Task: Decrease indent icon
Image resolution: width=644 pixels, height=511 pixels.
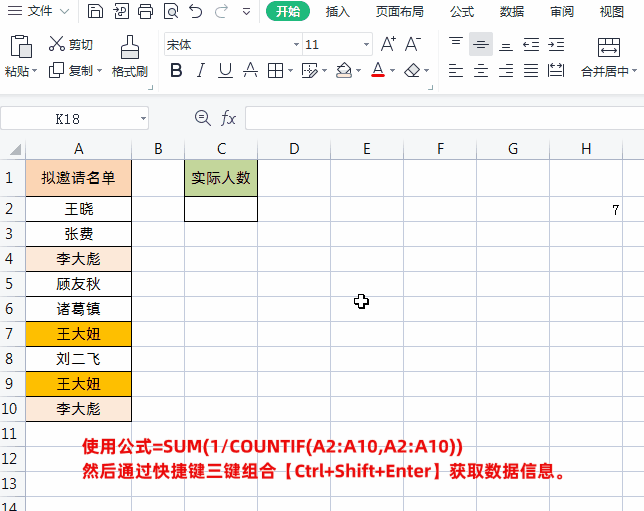Action: click(x=531, y=44)
